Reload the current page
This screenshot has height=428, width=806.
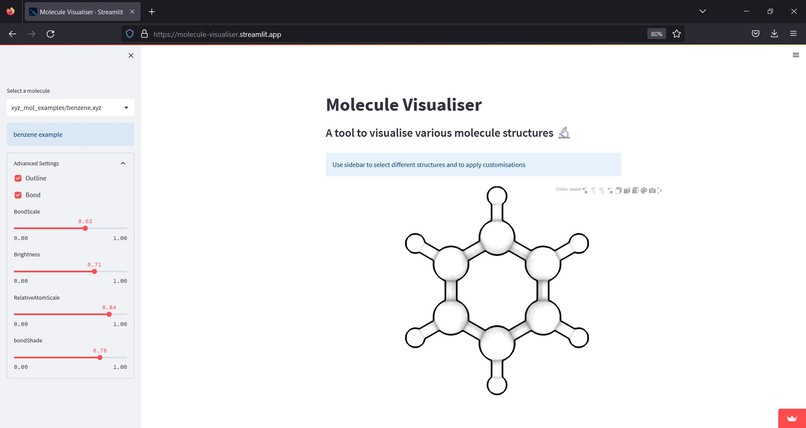pos(50,34)
